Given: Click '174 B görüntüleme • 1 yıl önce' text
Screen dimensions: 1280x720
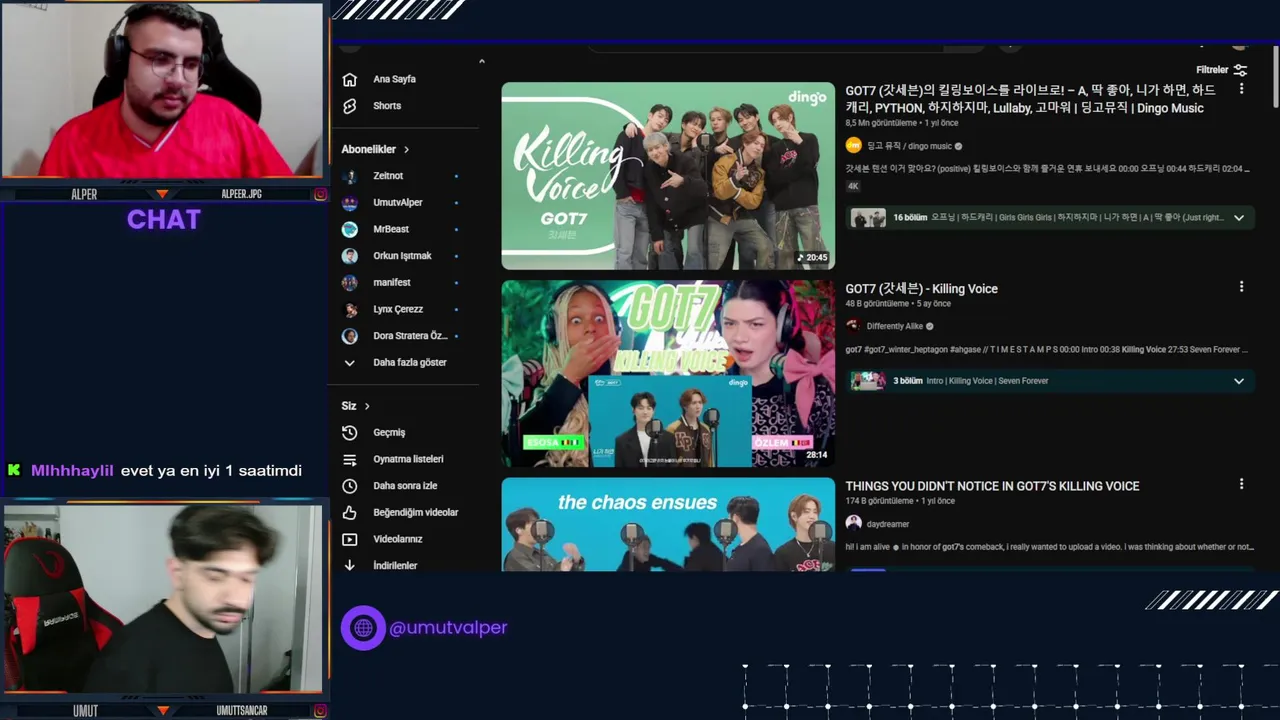Looking at the screenshot, I should pyautogui.click(x=900, y=501).
